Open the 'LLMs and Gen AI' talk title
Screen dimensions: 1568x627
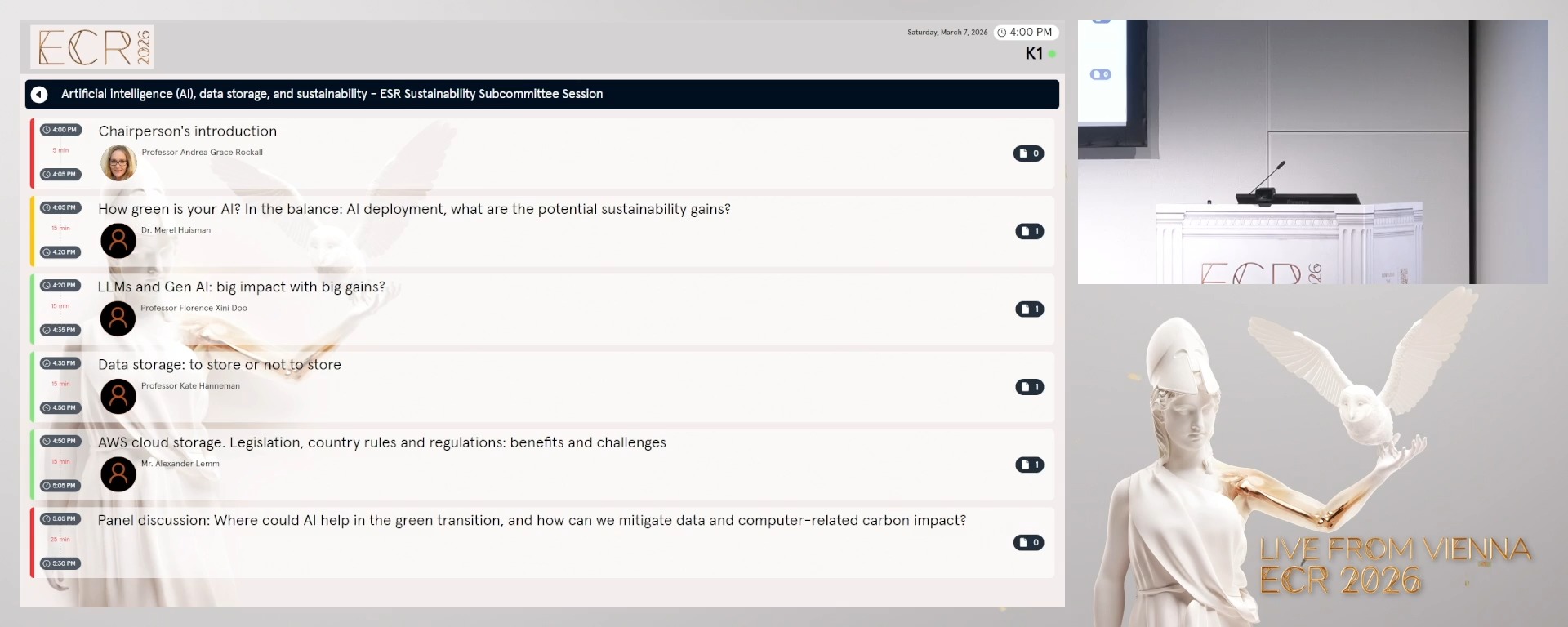click(x=241, y=287)
